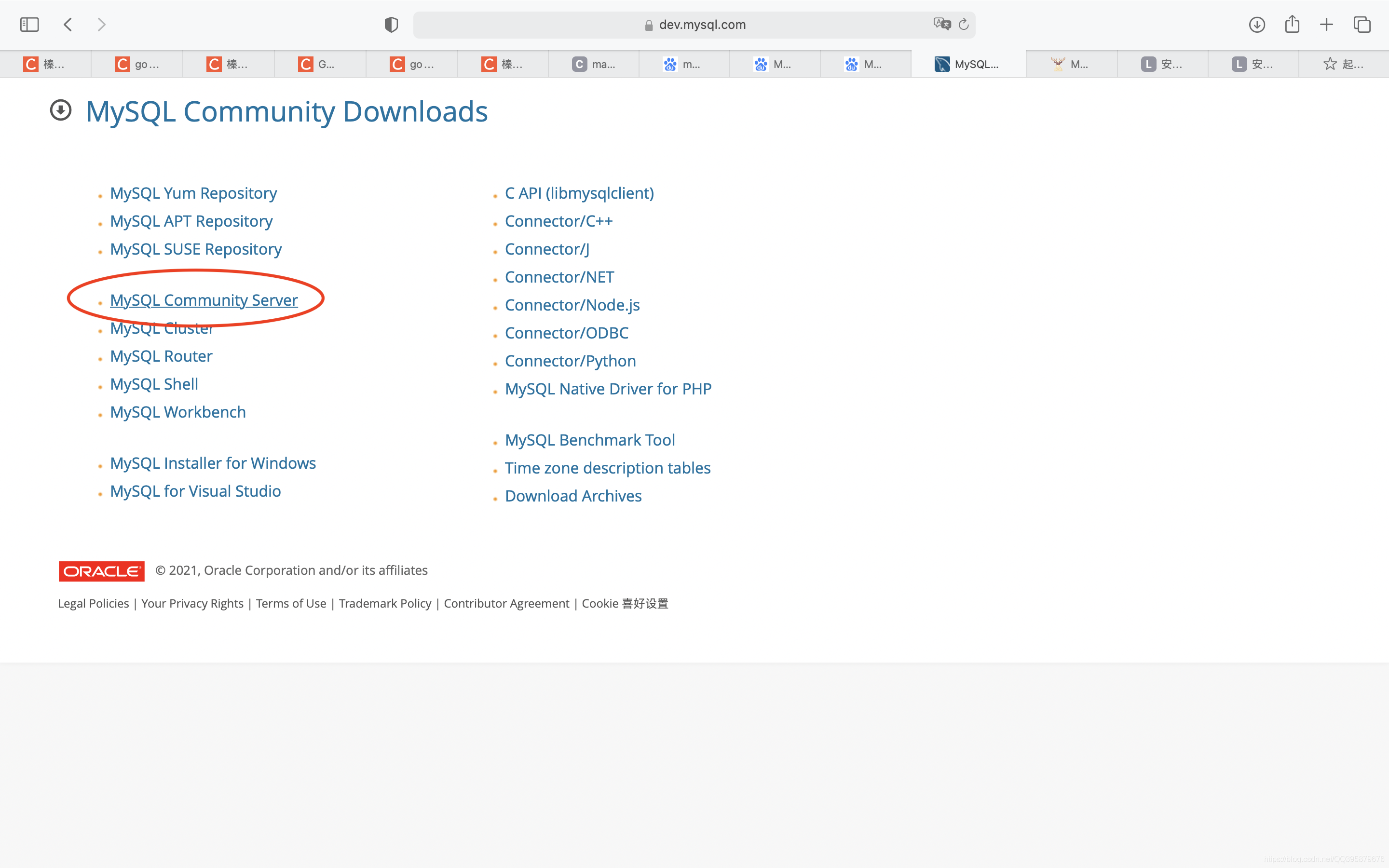
Task: Open Time zone description tables
Action: click(607, 468)
